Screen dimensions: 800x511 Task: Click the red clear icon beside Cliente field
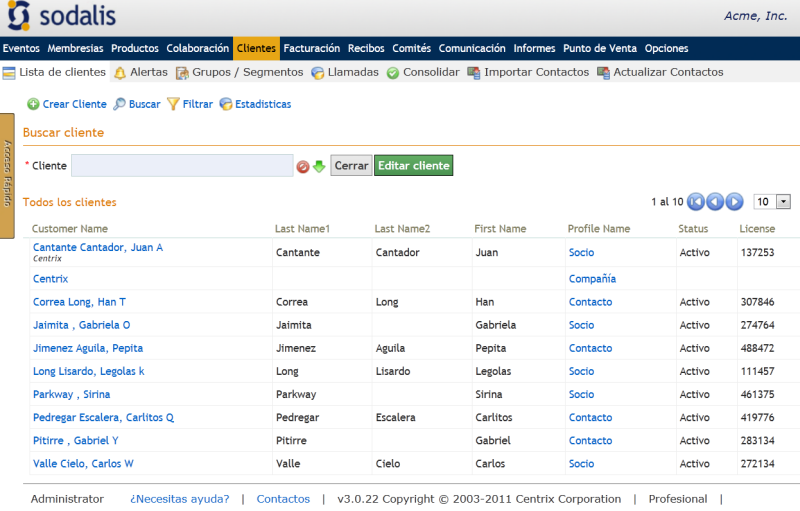coord(303,166)
